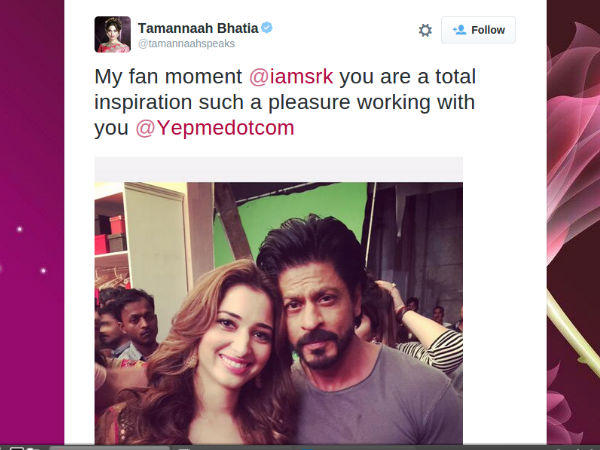This screenshot has height=450, width=600.
Task: Click the Follow button
Action: (x=478, y=30)
